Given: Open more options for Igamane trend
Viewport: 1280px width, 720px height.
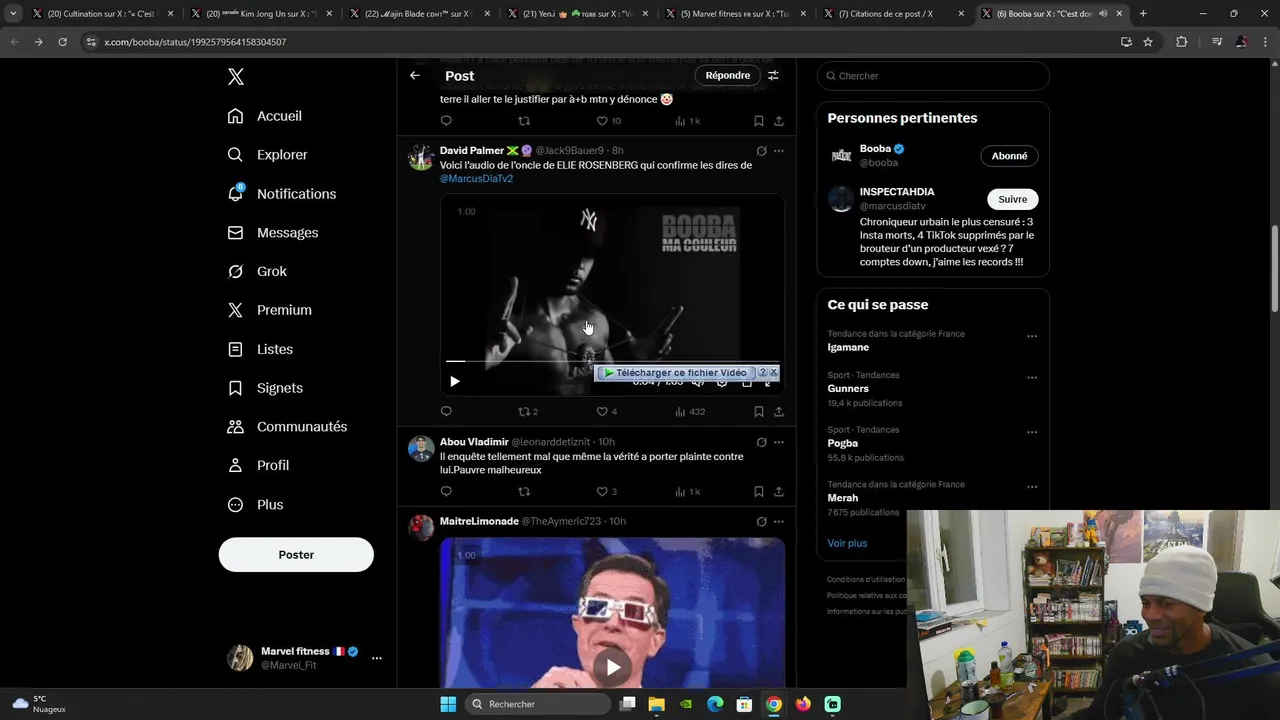Looking at the screenshot, I should [x=1032, y=336].
